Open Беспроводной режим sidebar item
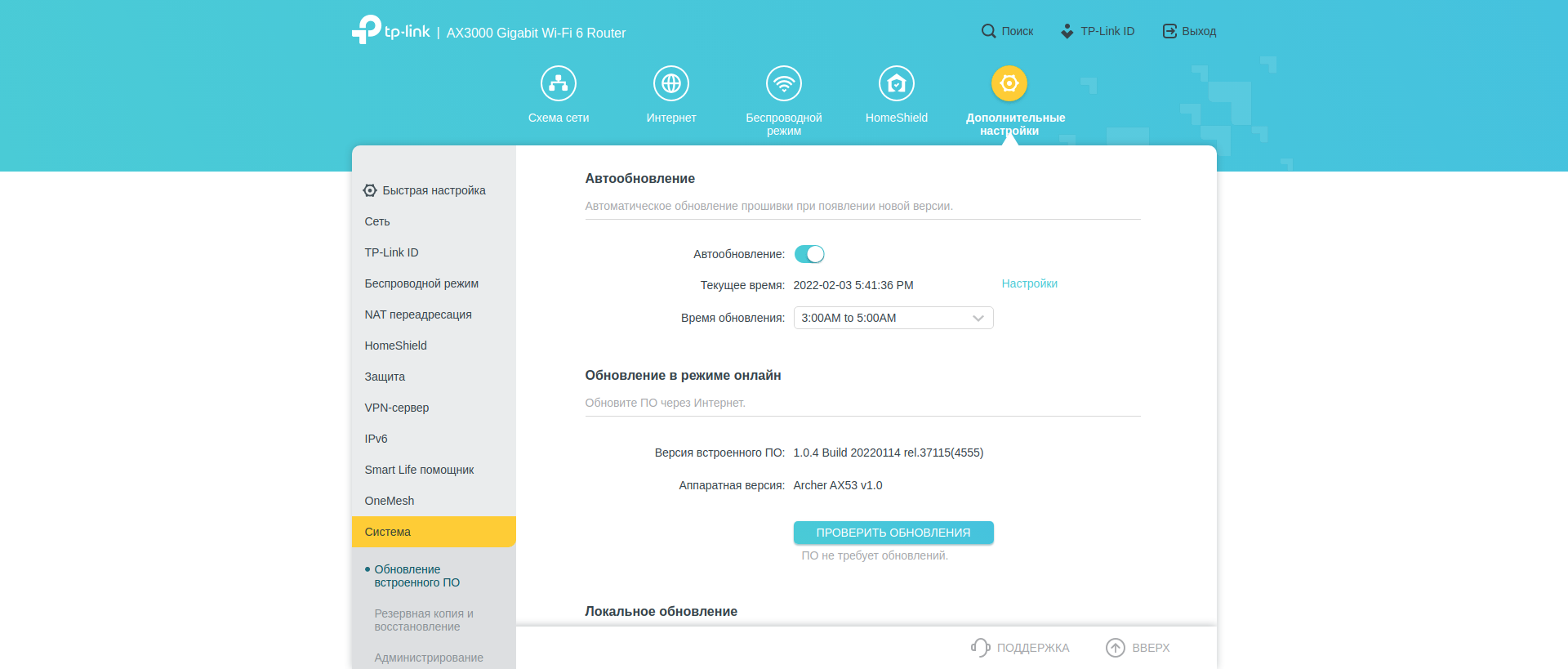1568x669 pixels. click(434, 283)
